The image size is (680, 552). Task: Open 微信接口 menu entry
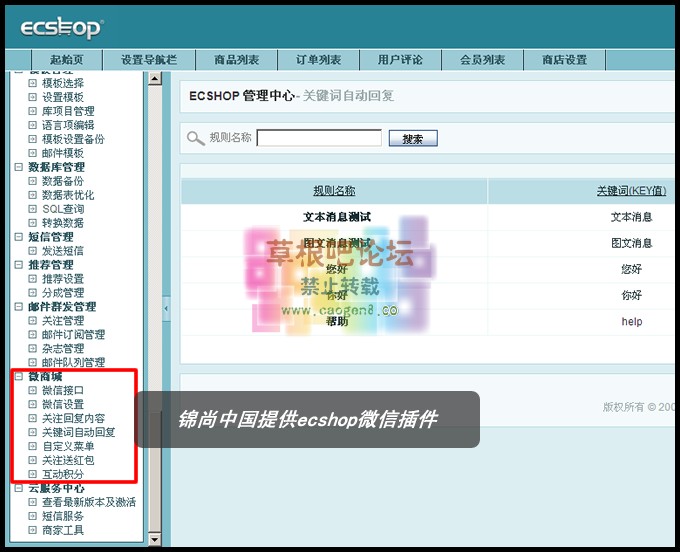pyautogui.click(x=63, y=390)
